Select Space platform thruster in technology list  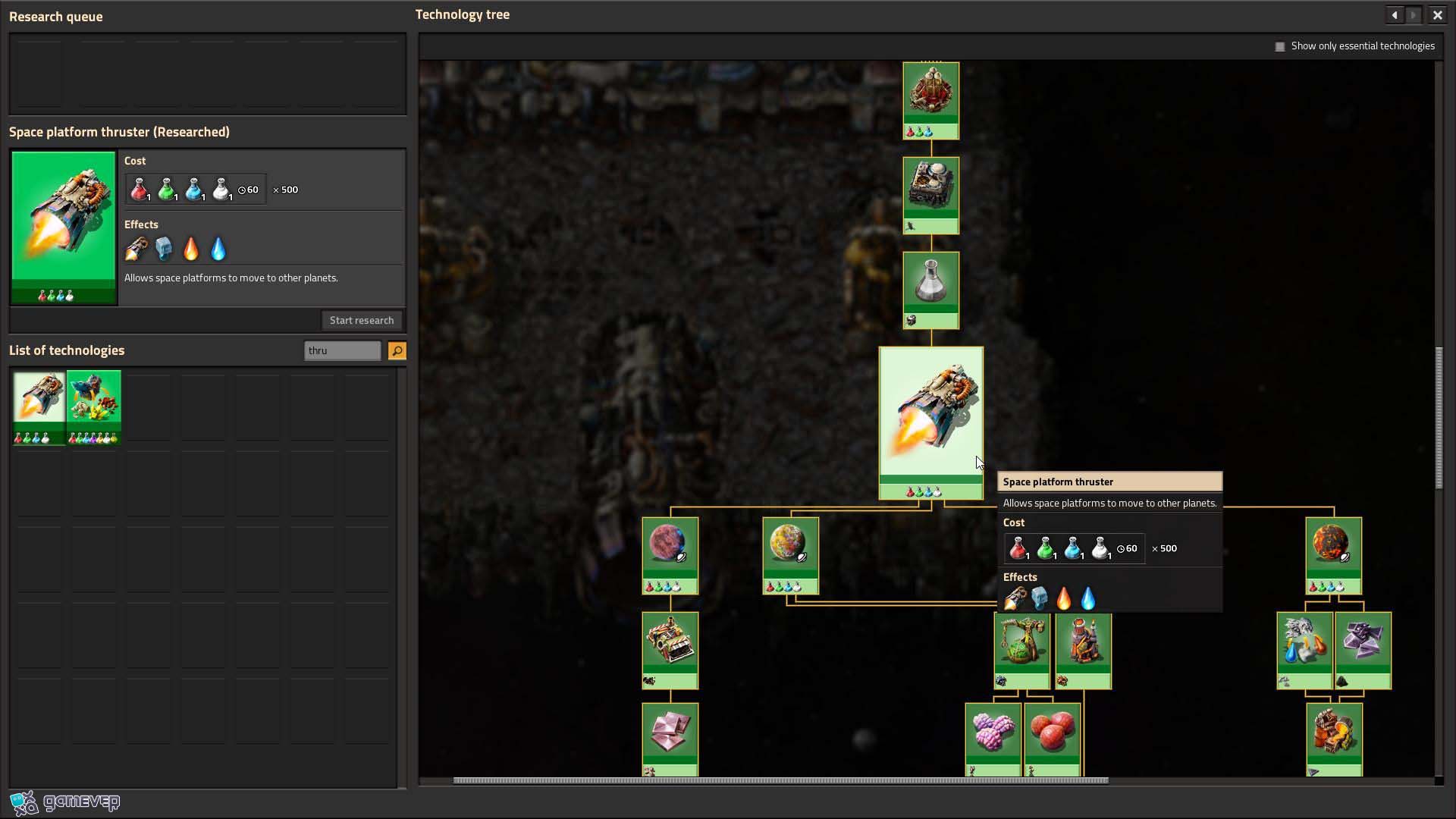39,407
